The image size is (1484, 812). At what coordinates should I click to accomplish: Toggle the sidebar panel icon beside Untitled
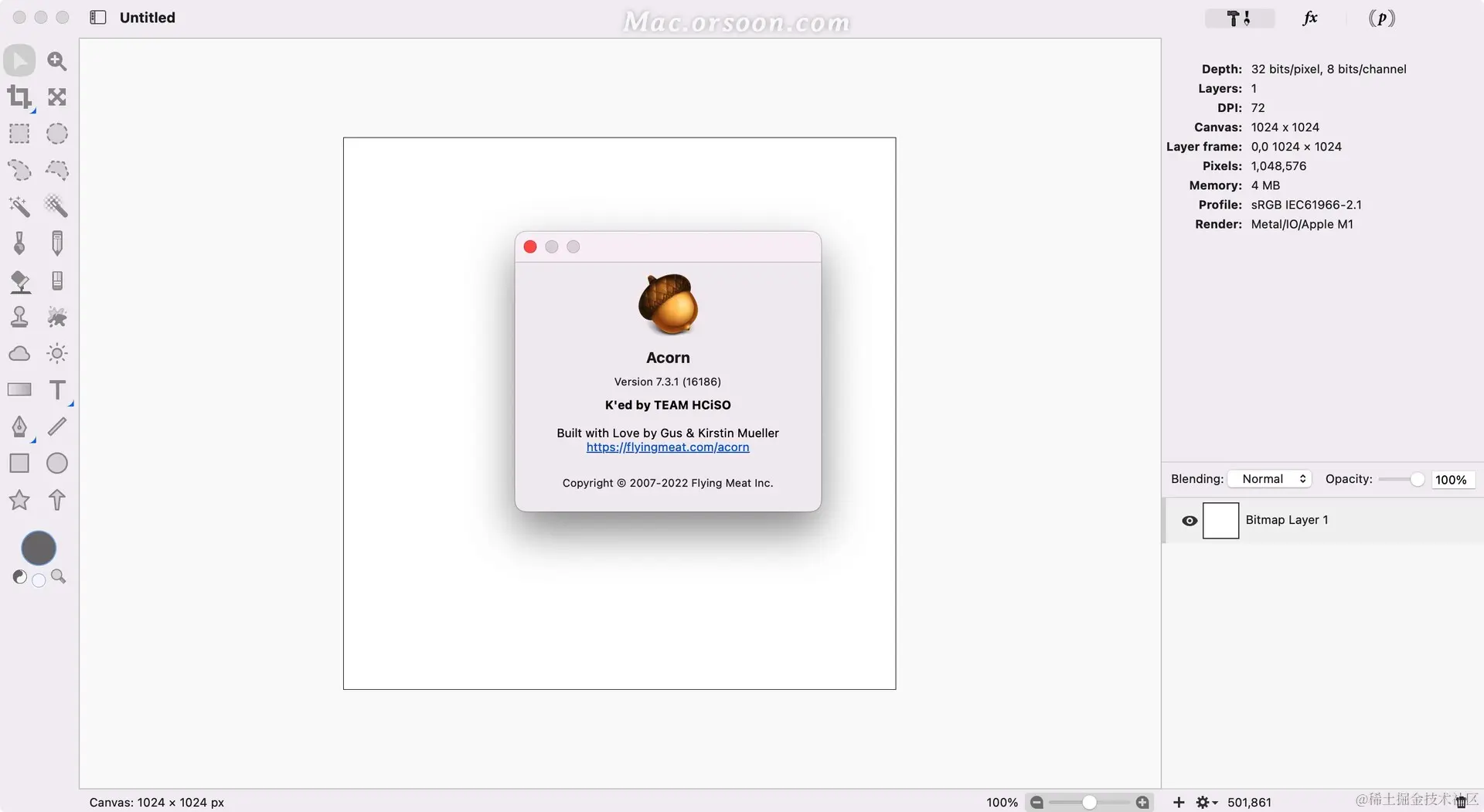(x=98, y=17)
